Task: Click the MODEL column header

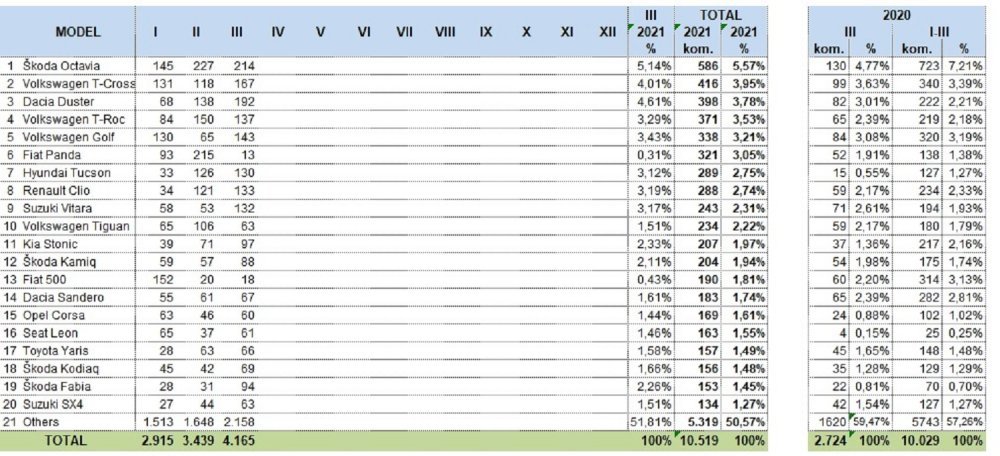Action: click(x=78, y=32)
